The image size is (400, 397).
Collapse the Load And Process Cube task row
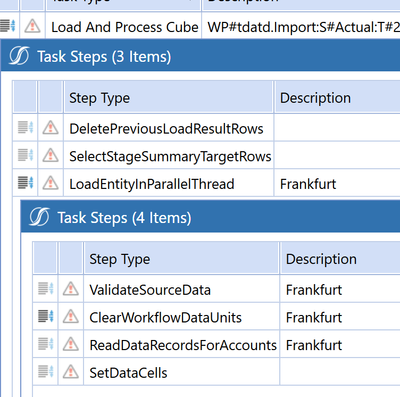click(x=8, y=25)
